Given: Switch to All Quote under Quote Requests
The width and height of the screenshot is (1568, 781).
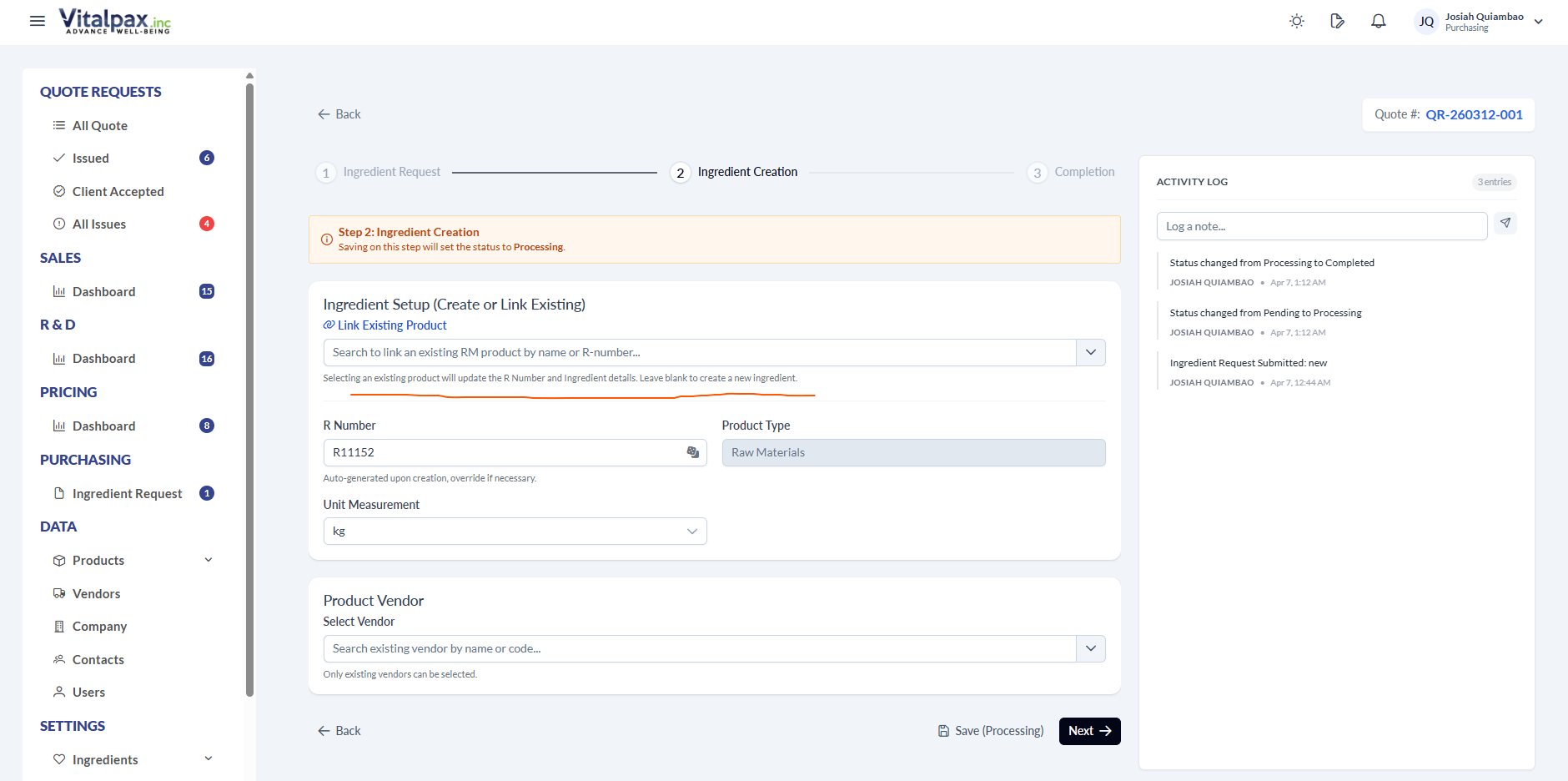Looking at the screenshot, I should click(x=99, y=125).
